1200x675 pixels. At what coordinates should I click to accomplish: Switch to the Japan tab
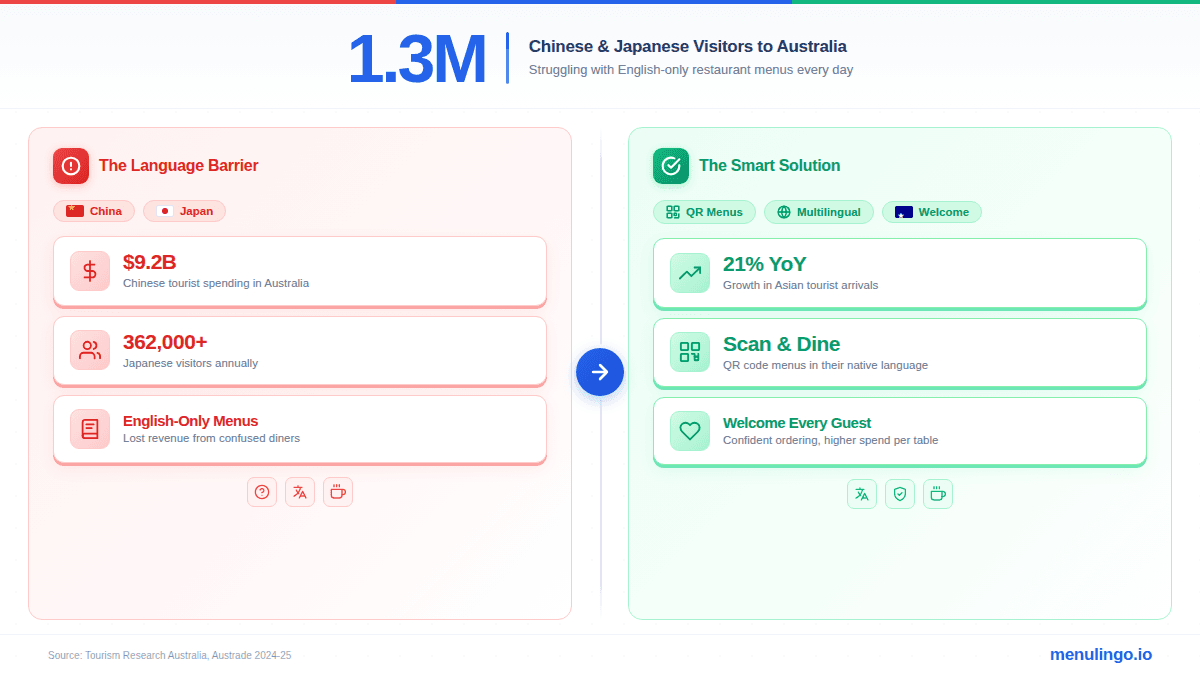tap(184, 211)
